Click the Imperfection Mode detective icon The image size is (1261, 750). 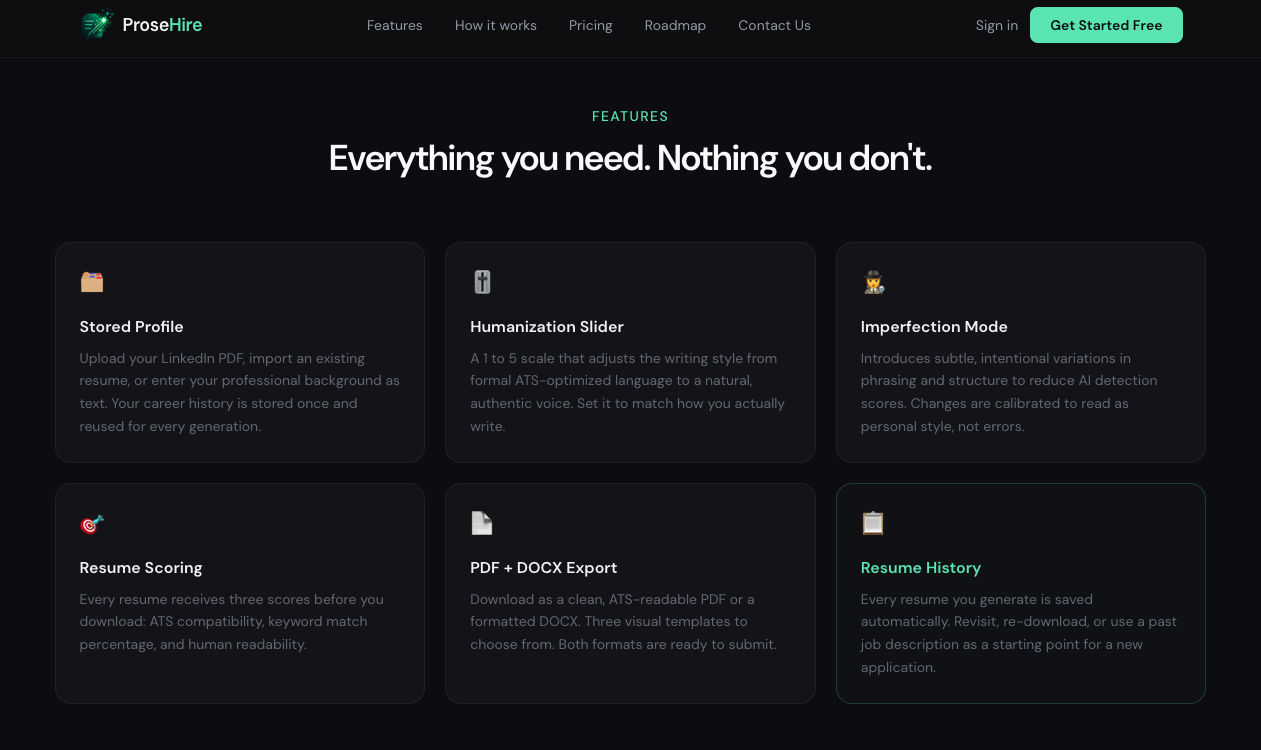(873, 282)
